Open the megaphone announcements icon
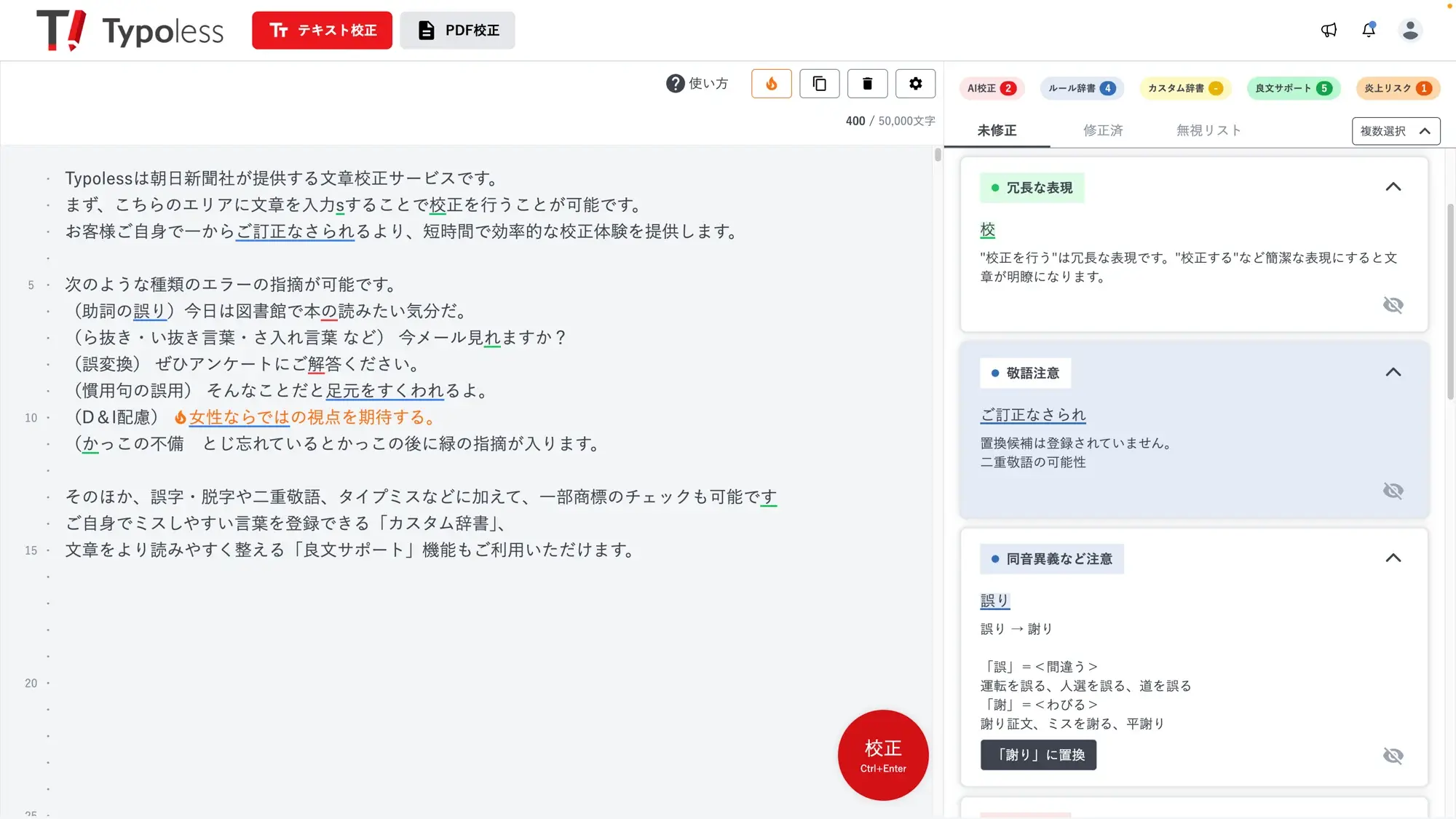 (1329, 30)
